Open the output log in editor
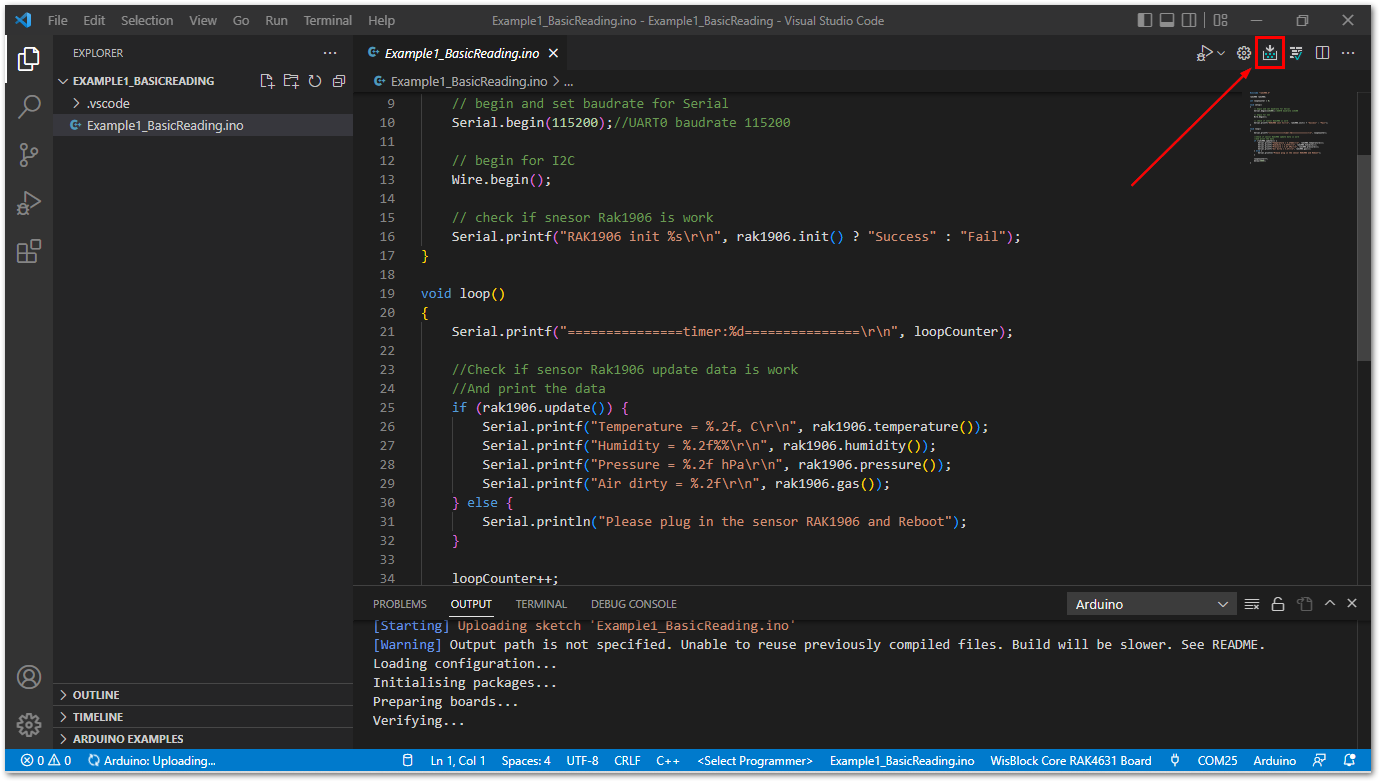 click(x=1304, y=604)
